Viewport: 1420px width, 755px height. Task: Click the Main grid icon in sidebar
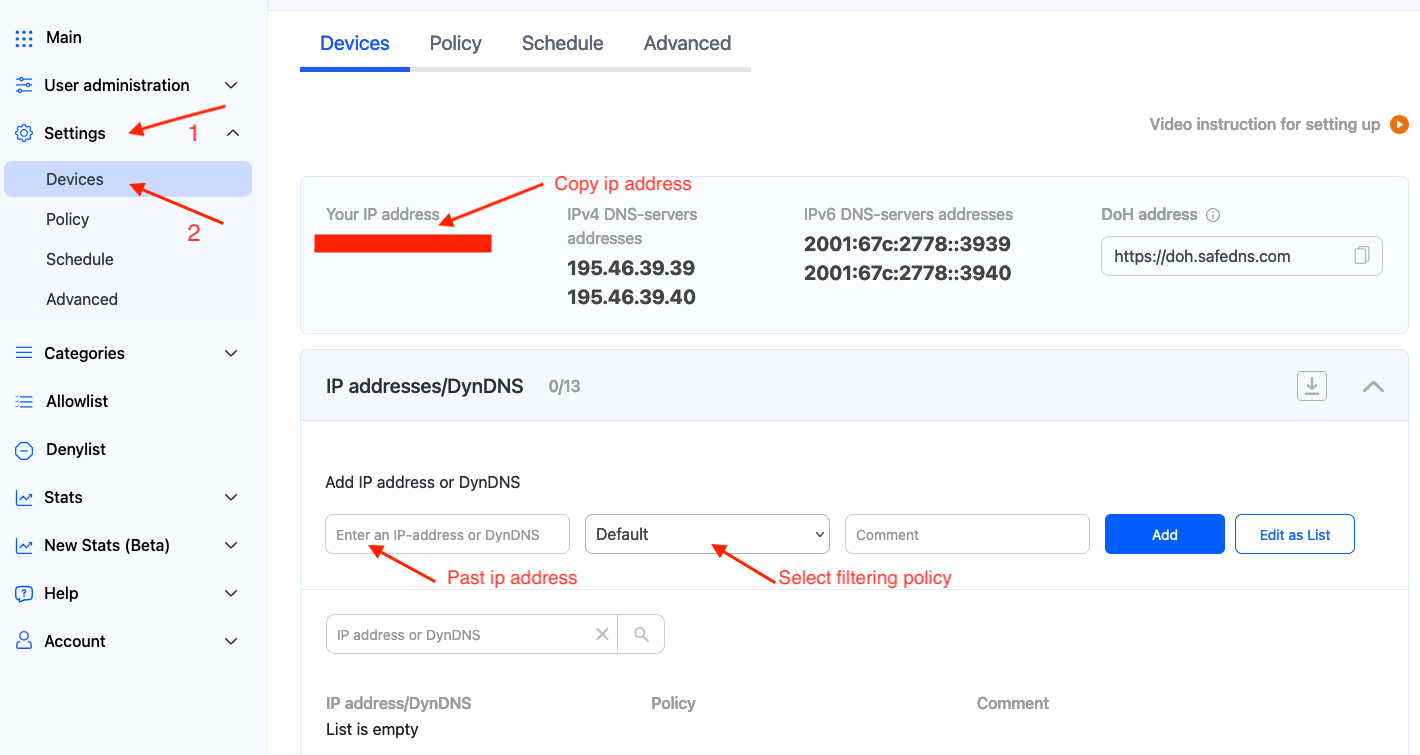pyautogui.click(x=24, y=38)
